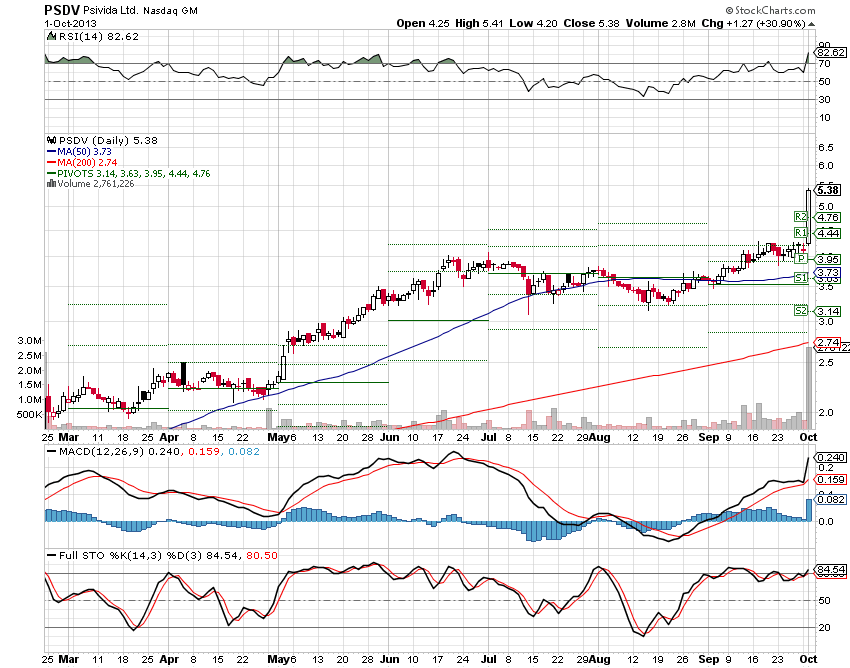Click the 4.44 pivot price tag
Image resolution: width=850 pixels, height=668 pixels.
pyautogui.click(x=828, y=233)
